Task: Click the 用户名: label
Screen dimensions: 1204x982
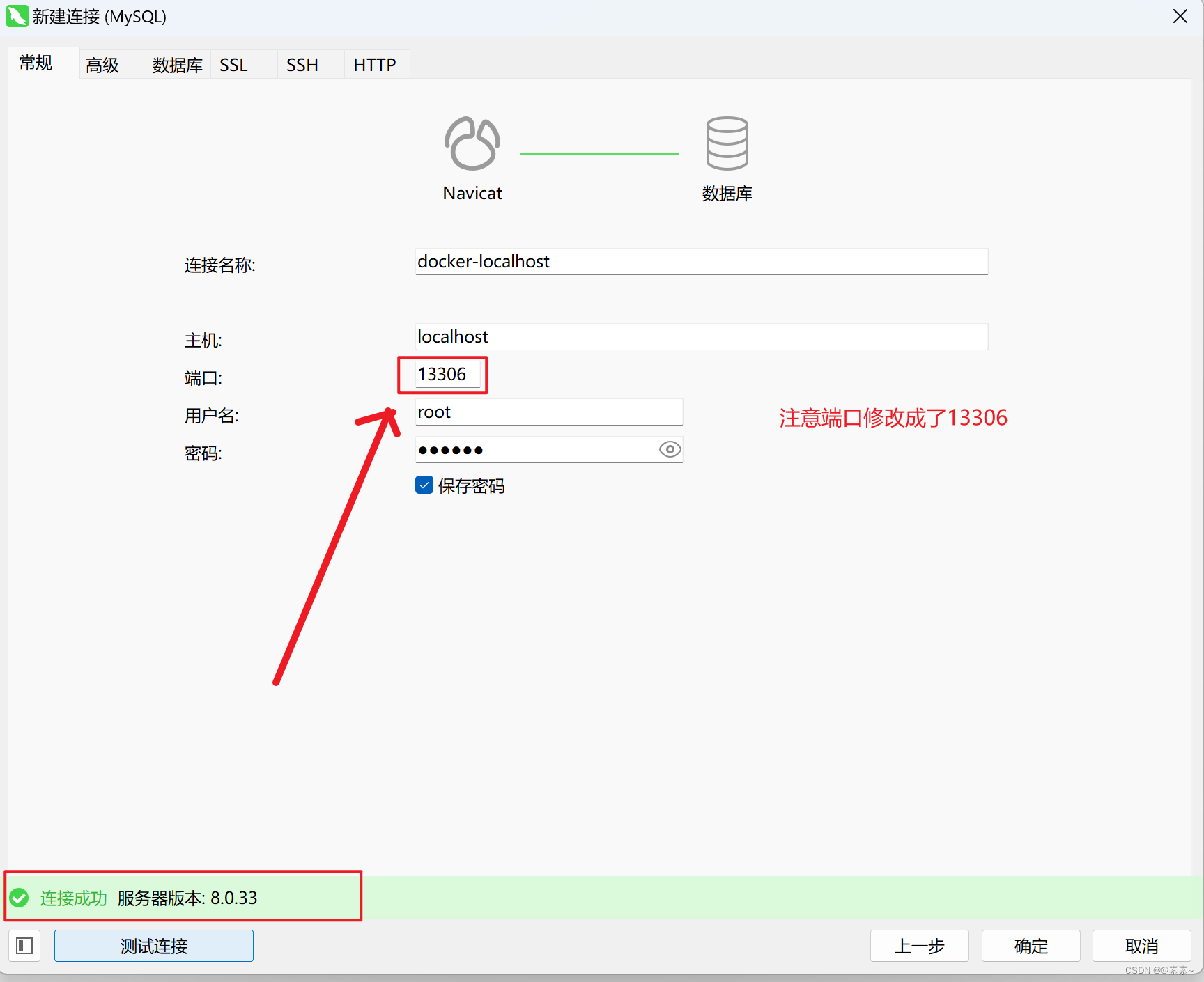Action: [x=212, y=416]
